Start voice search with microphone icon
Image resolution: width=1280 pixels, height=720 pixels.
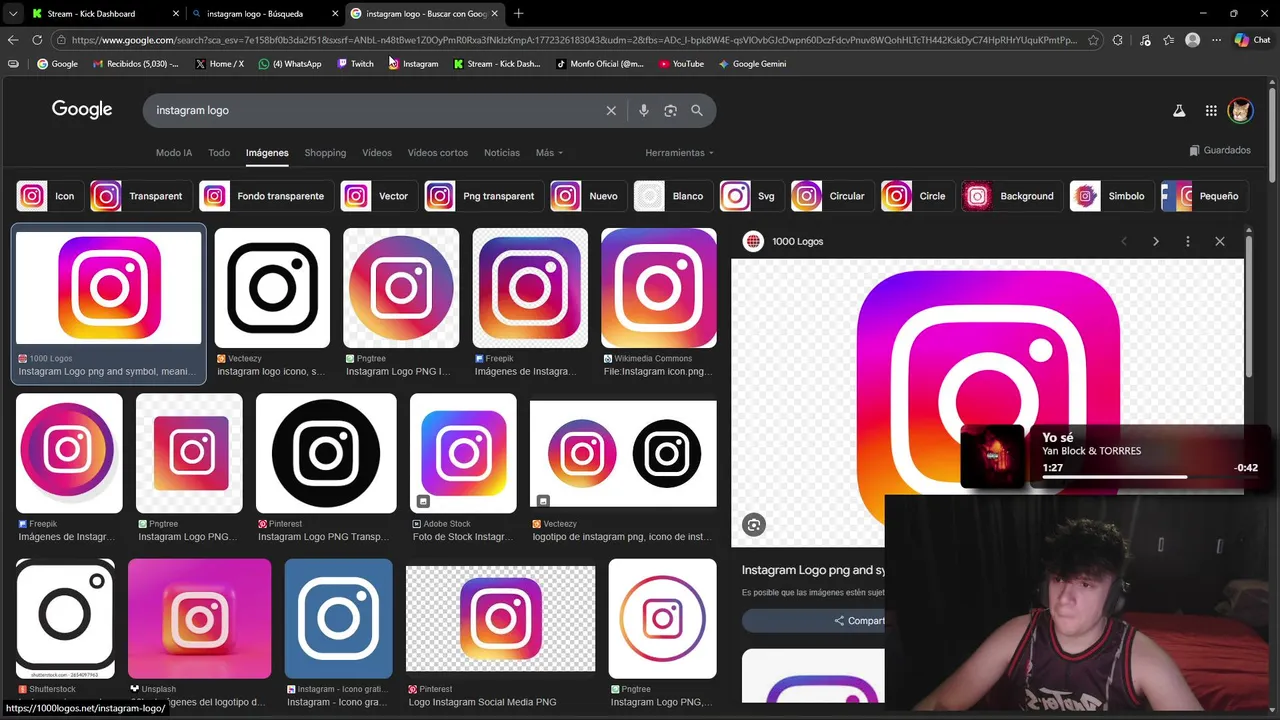(x=644, y=111)
